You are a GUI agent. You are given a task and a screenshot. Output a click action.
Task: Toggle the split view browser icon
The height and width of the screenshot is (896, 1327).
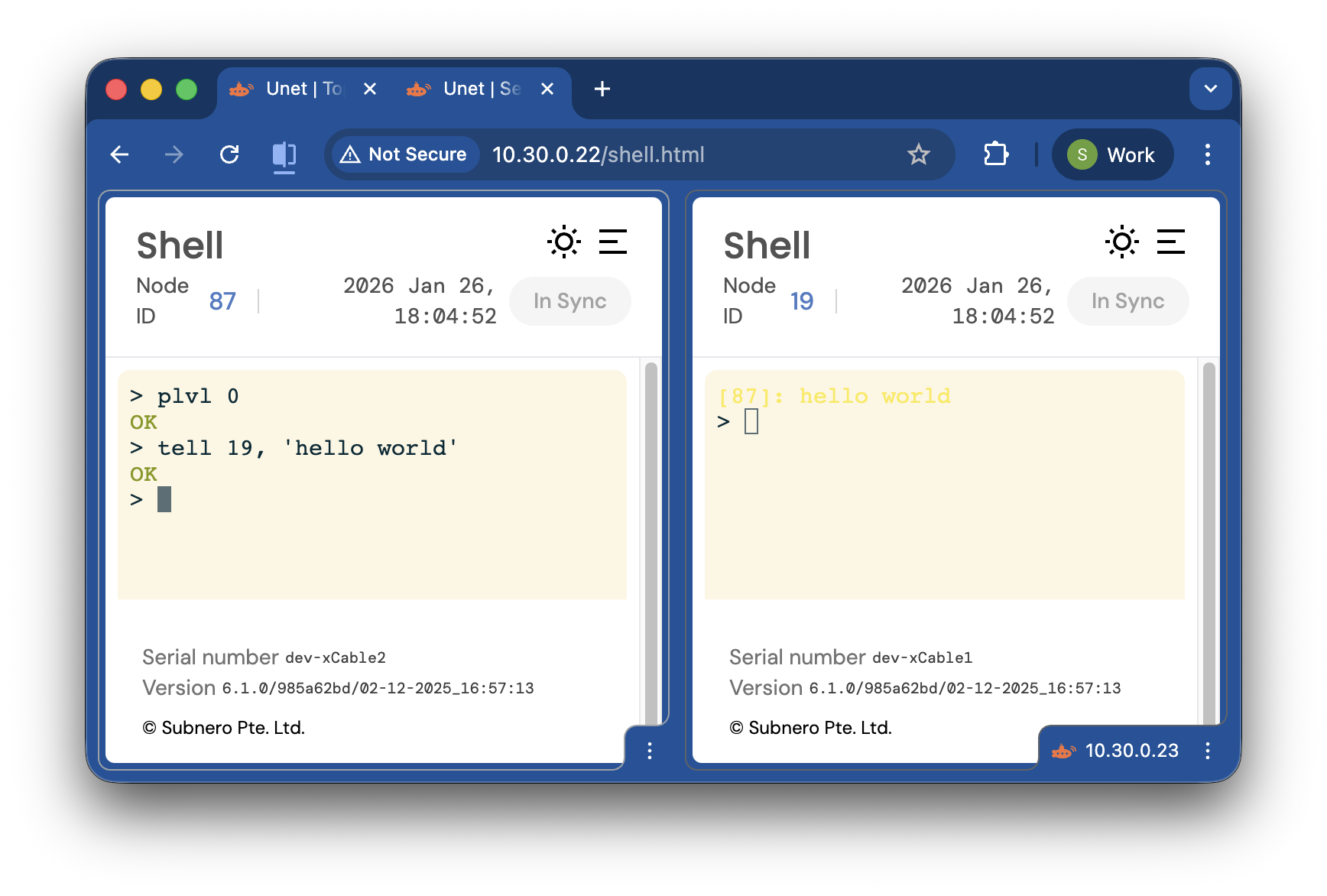pos(284,155)
